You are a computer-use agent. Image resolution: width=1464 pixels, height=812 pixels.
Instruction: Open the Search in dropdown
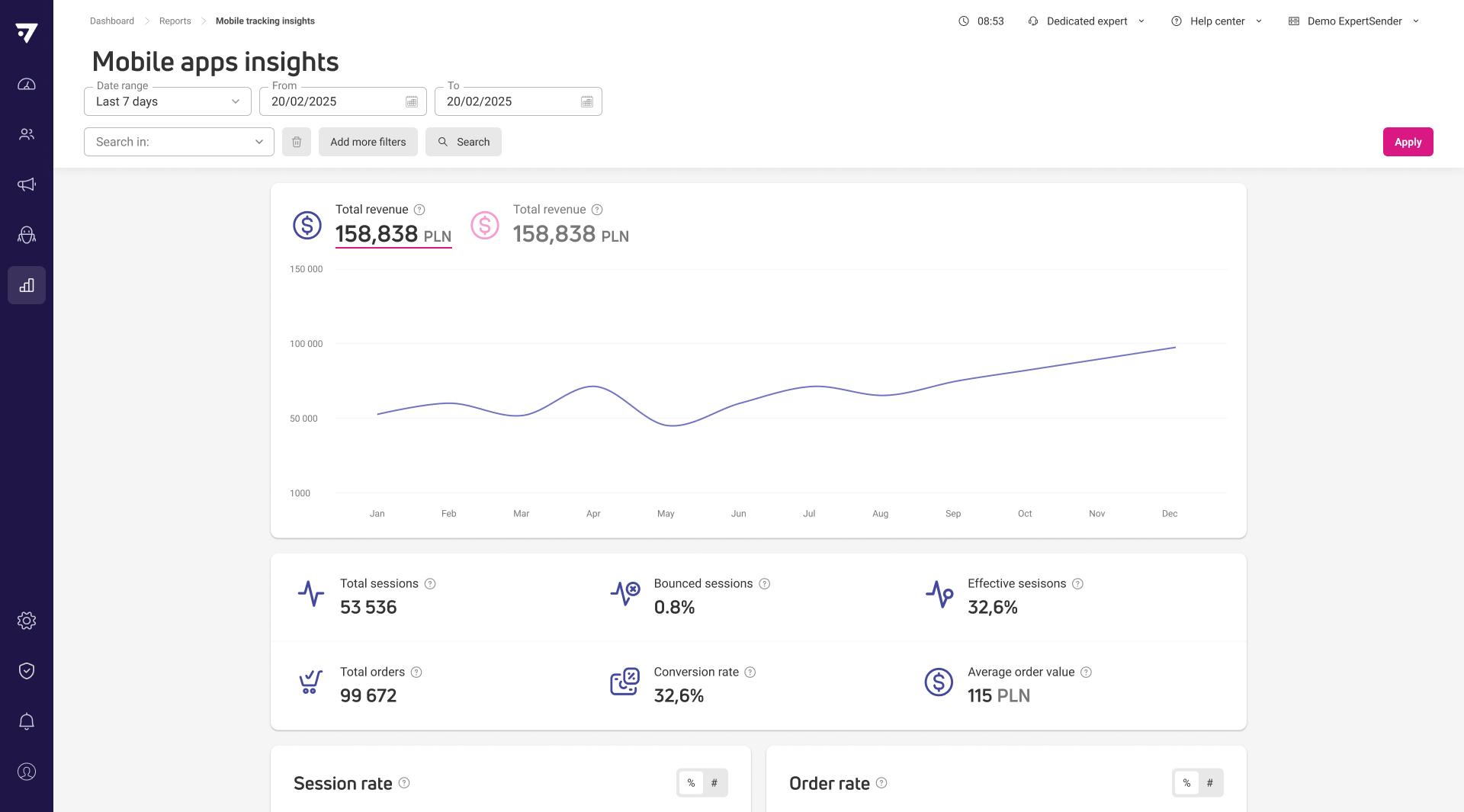point(179,142)
